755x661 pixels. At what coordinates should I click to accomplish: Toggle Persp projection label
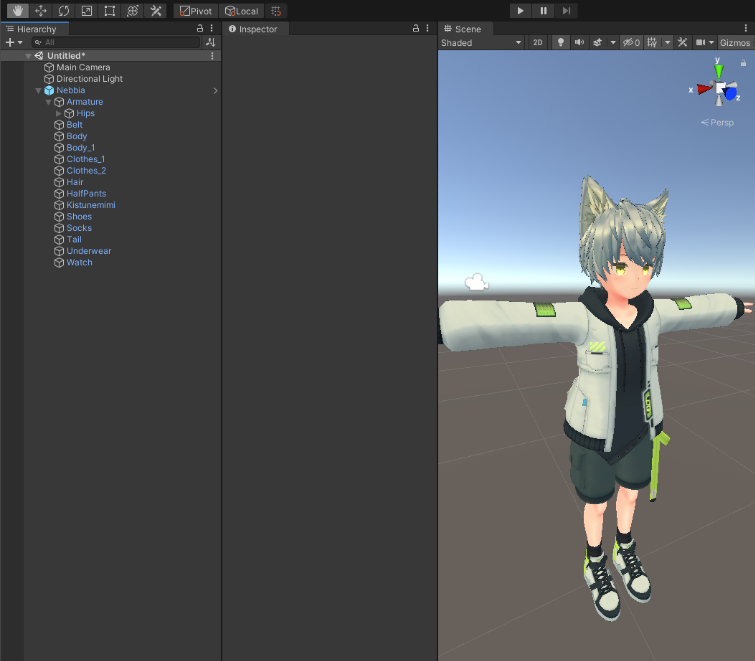717,123
